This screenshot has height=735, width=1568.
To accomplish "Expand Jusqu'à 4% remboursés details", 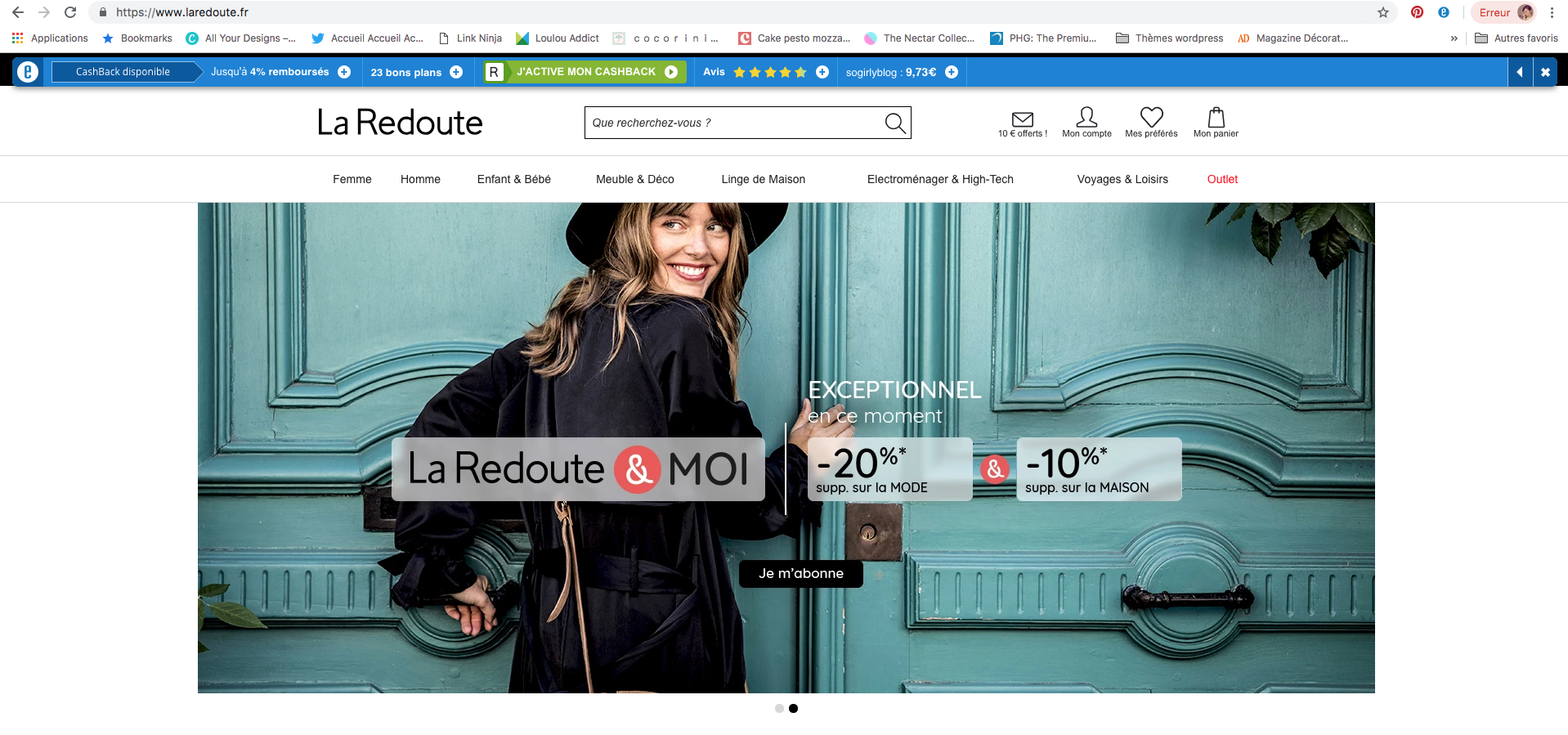I will coord(344,72).
